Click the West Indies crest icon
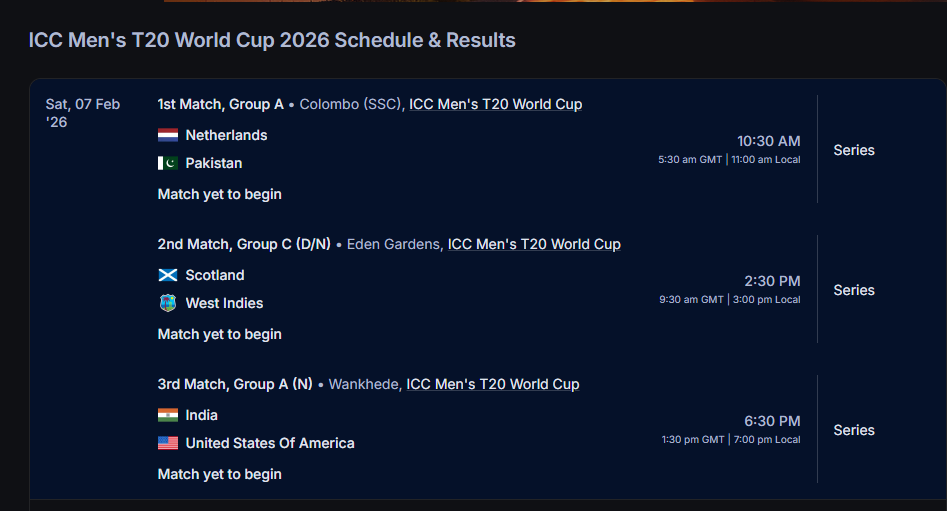This screenshot has width=947, height=511. (167, 303)
